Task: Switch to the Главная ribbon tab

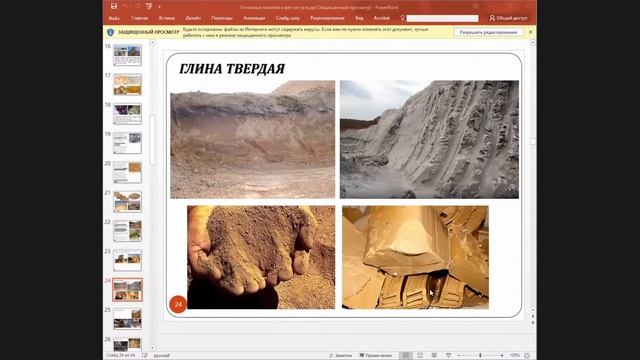Action: click(x=140, y=18)
